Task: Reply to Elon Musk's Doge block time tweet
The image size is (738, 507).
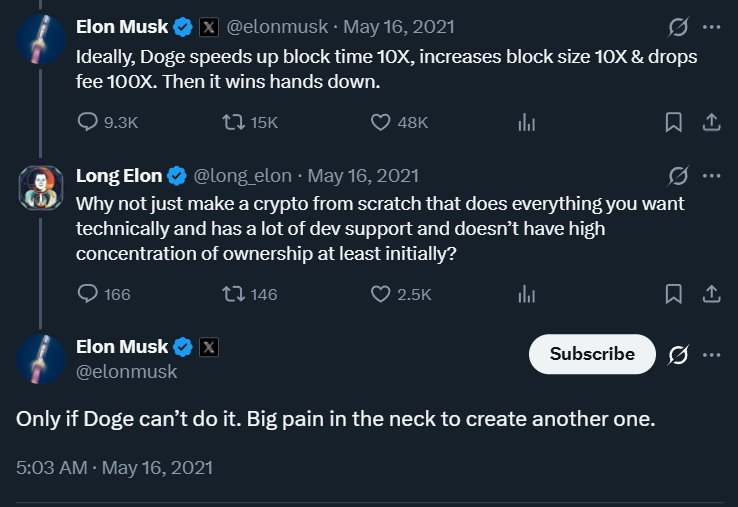Action: (88, 122)
